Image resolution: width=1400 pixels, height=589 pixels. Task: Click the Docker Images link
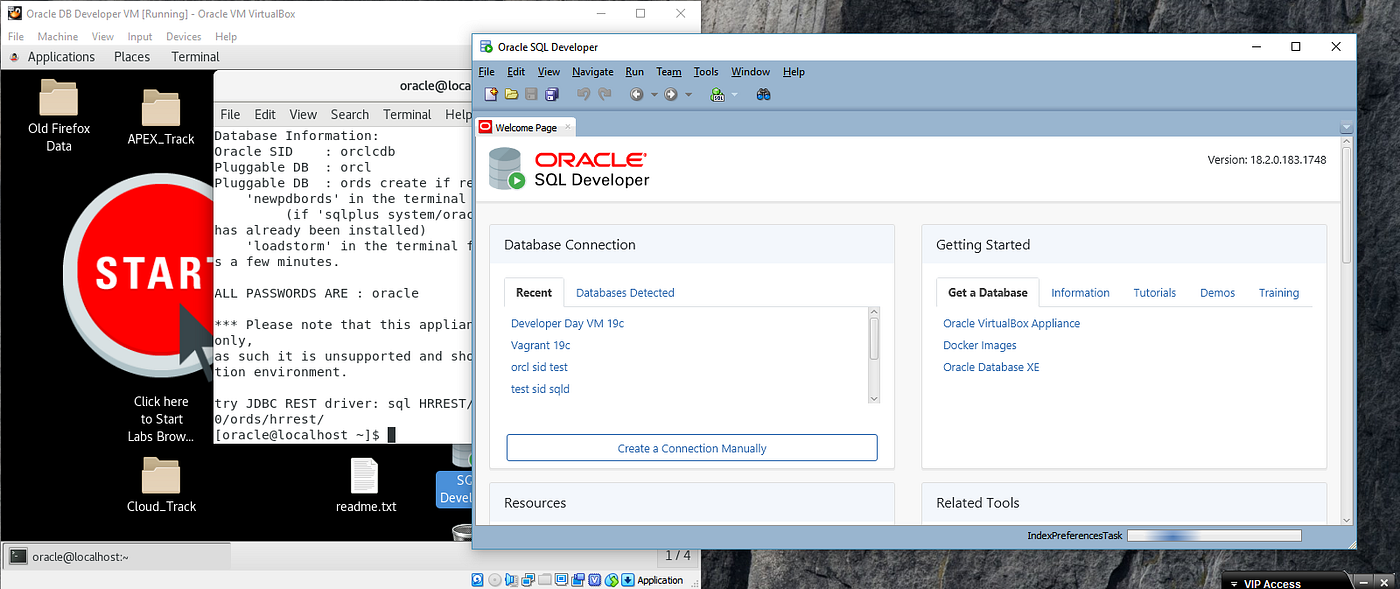pos(979,345)
